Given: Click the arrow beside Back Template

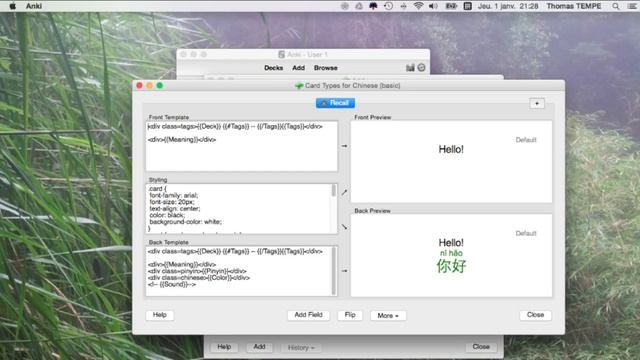Looking at the screenshot, I should 344,271.
